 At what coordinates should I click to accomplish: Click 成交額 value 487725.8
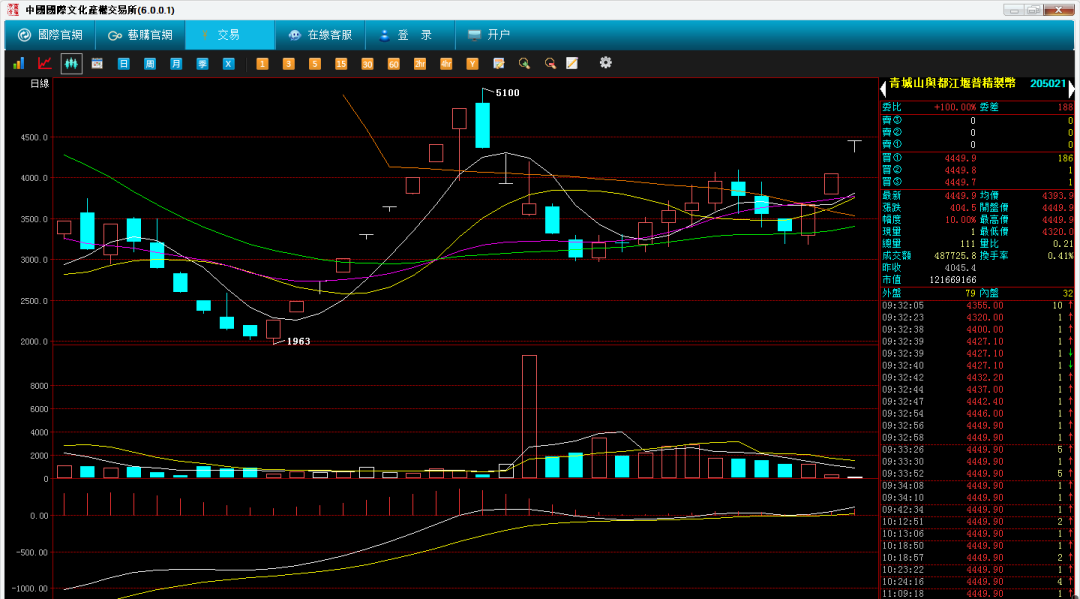[x=955, y=255]
